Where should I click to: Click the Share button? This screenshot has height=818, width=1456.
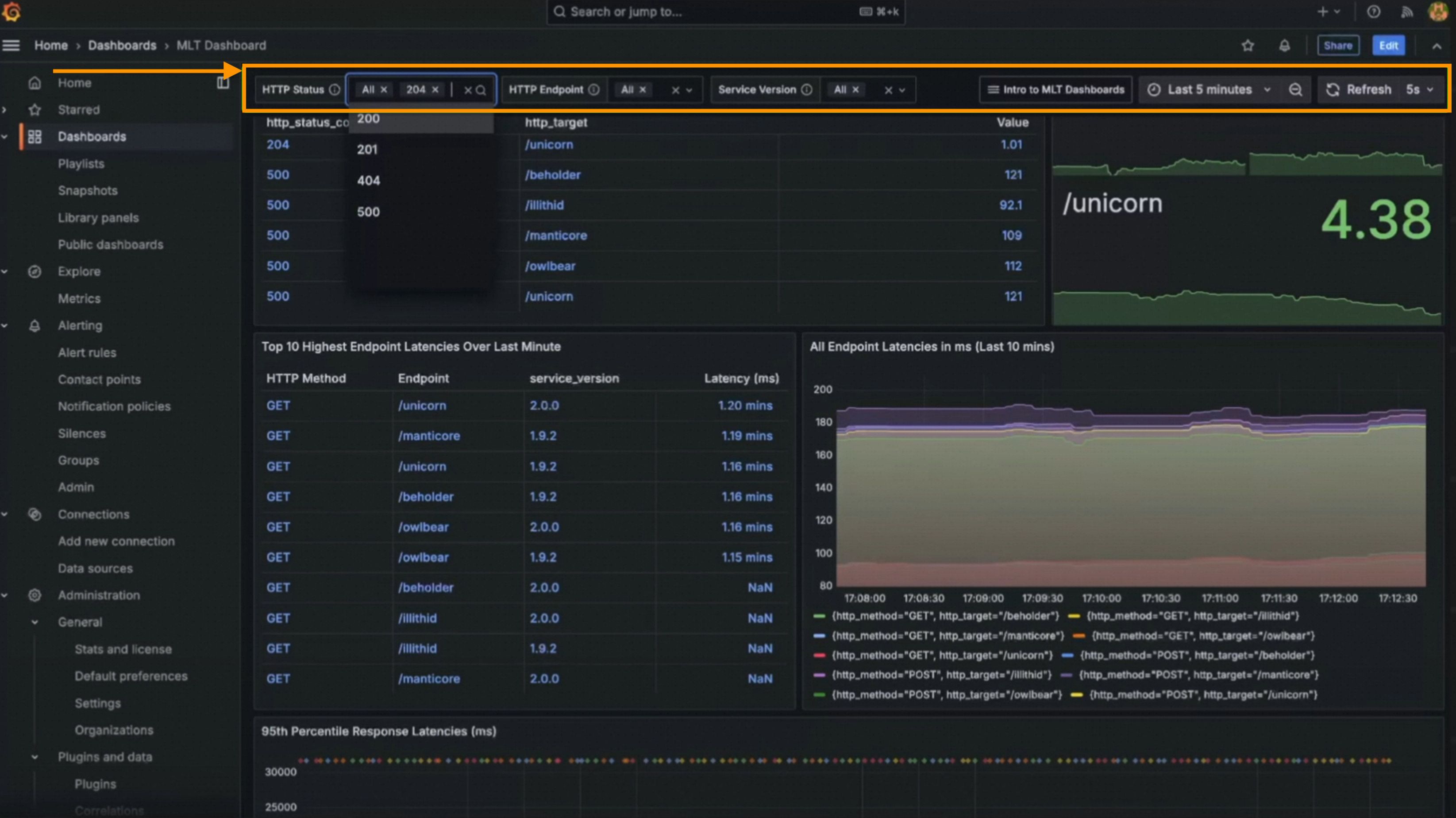click(x=1337, y=46)
